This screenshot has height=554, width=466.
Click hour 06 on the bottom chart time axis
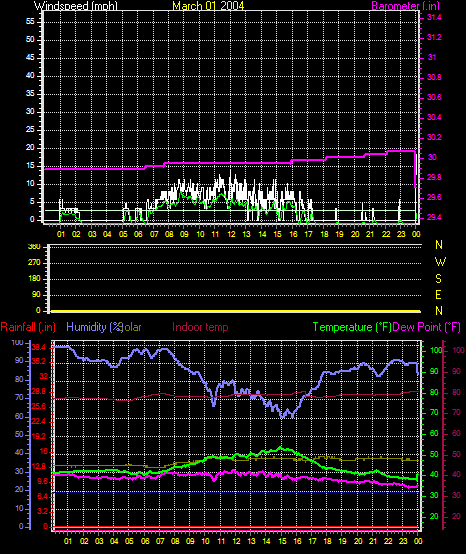[145, 541]
